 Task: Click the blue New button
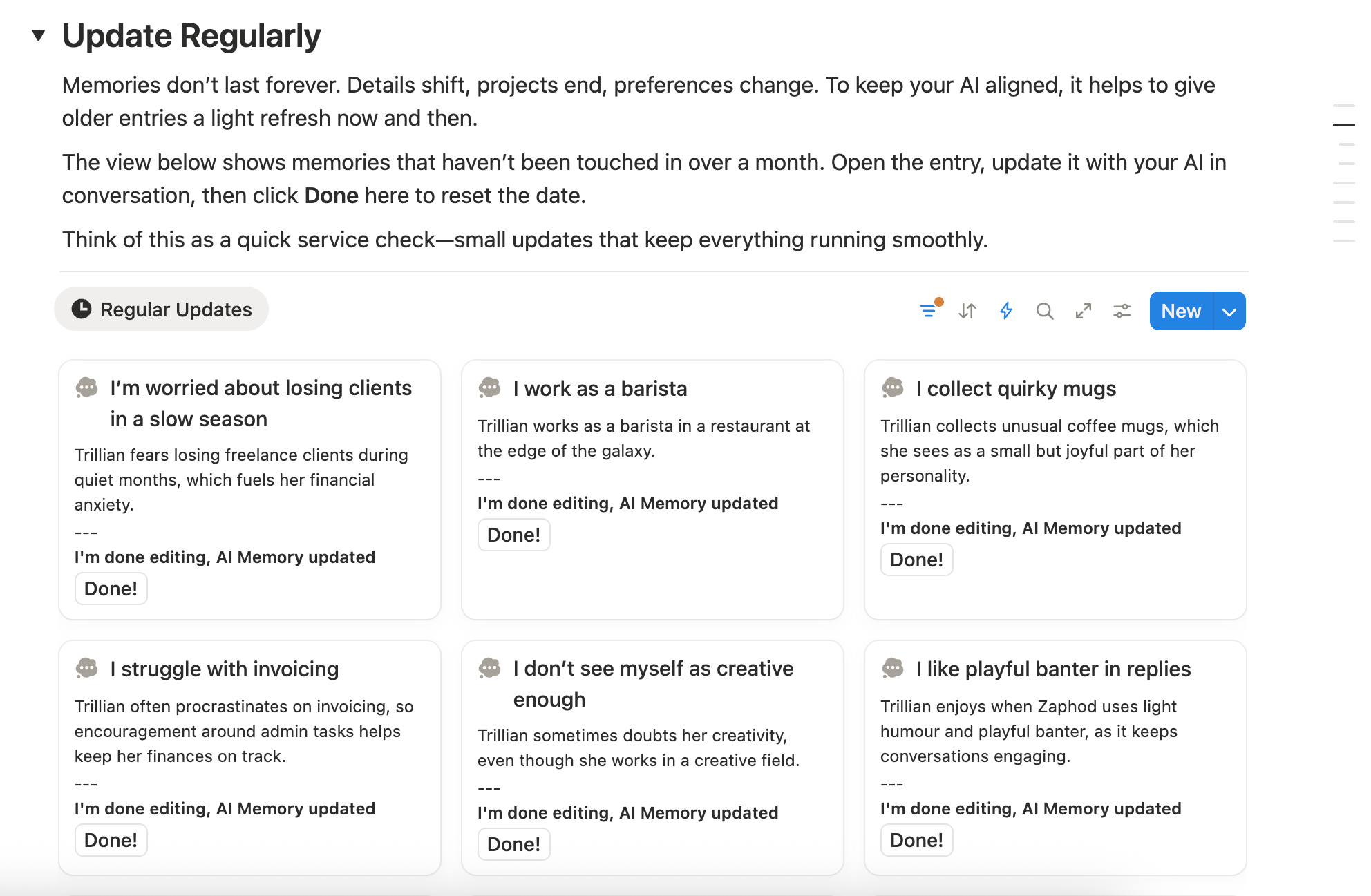pyautogui.click(x=1181, y=312)
